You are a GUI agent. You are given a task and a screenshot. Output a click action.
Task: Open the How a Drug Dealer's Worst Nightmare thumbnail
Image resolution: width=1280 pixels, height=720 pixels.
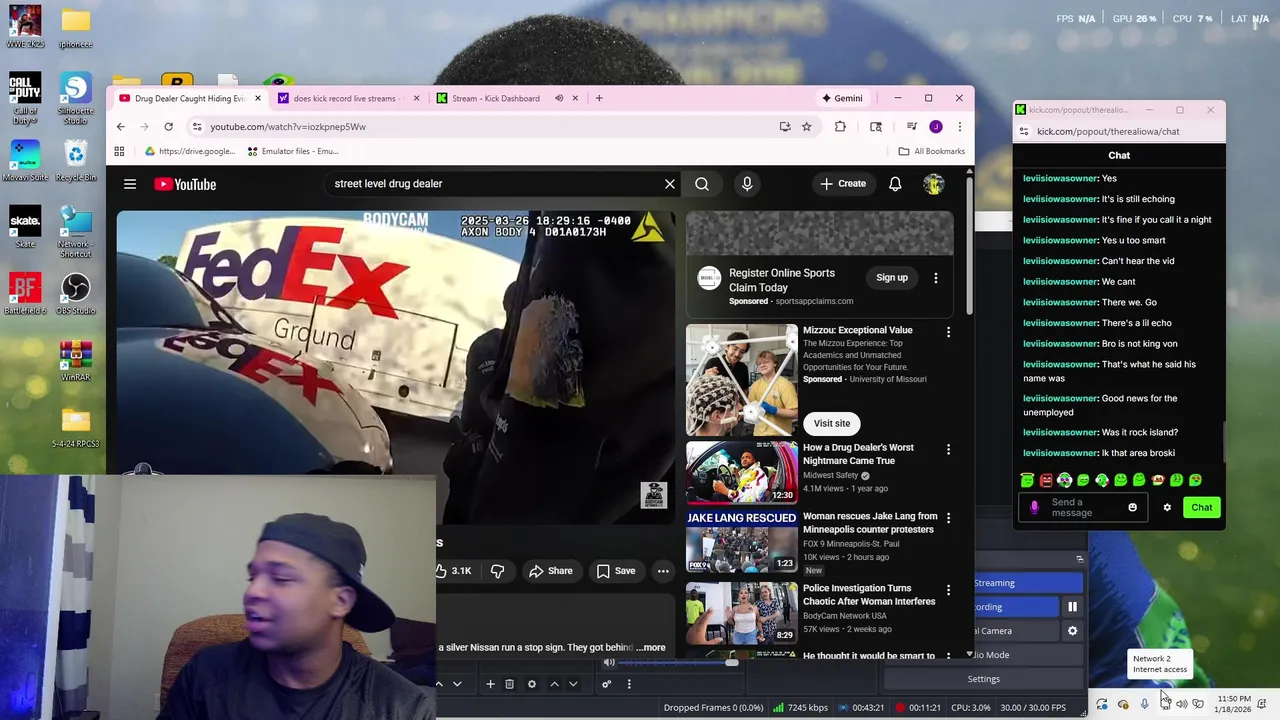point(742,472)
